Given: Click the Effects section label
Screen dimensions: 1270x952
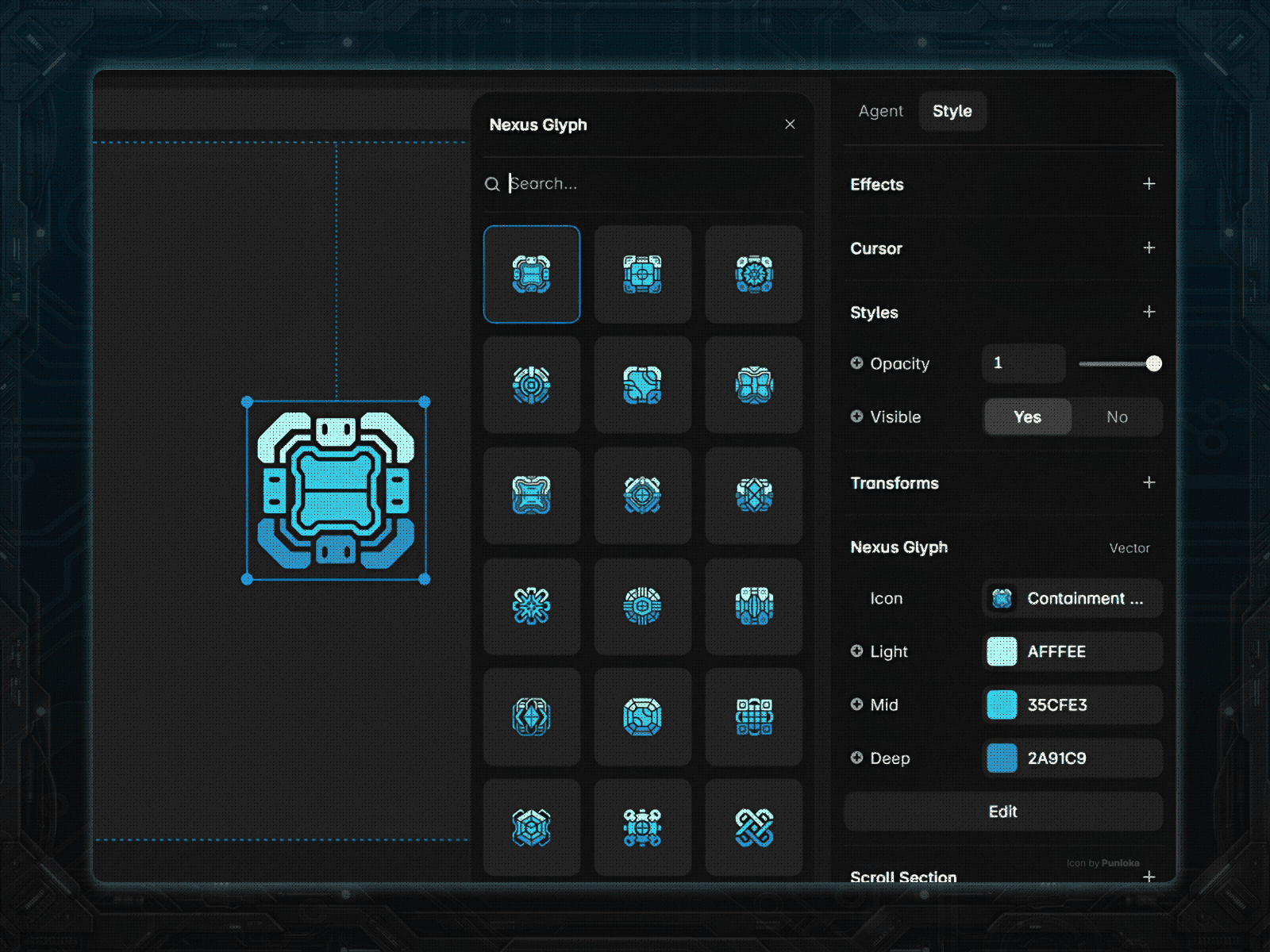Looking at the screenshot, I should click(877, 184).
